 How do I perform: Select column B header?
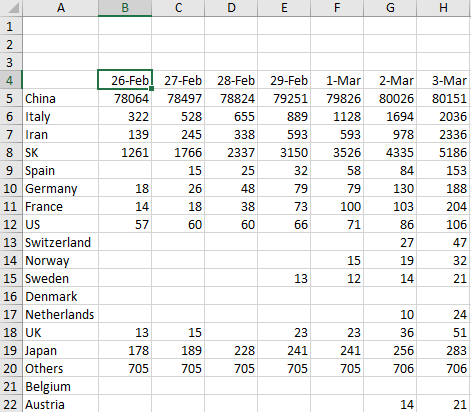click(x=125, y=8)
